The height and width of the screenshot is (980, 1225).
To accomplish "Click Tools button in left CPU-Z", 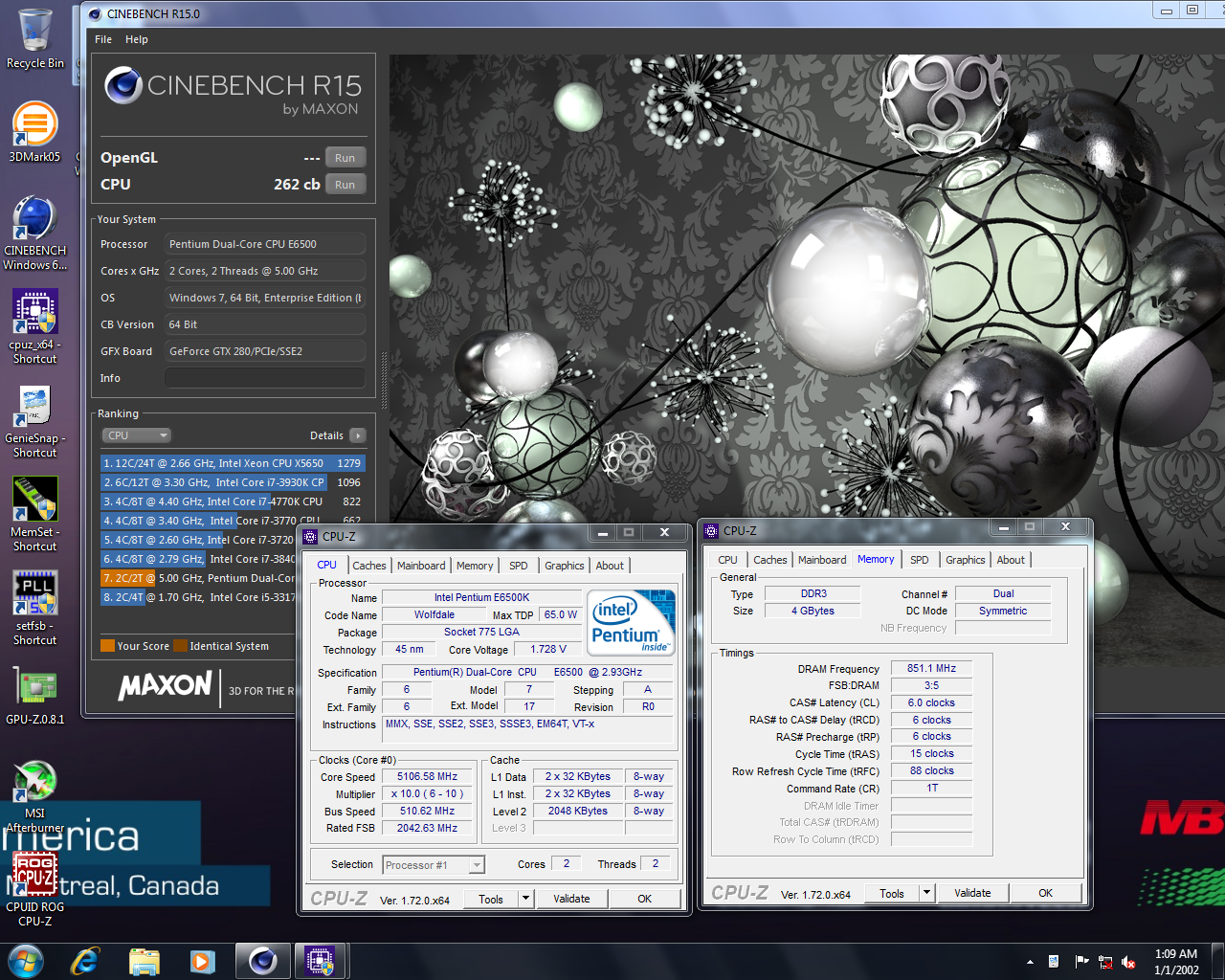I will click(491, 899).
